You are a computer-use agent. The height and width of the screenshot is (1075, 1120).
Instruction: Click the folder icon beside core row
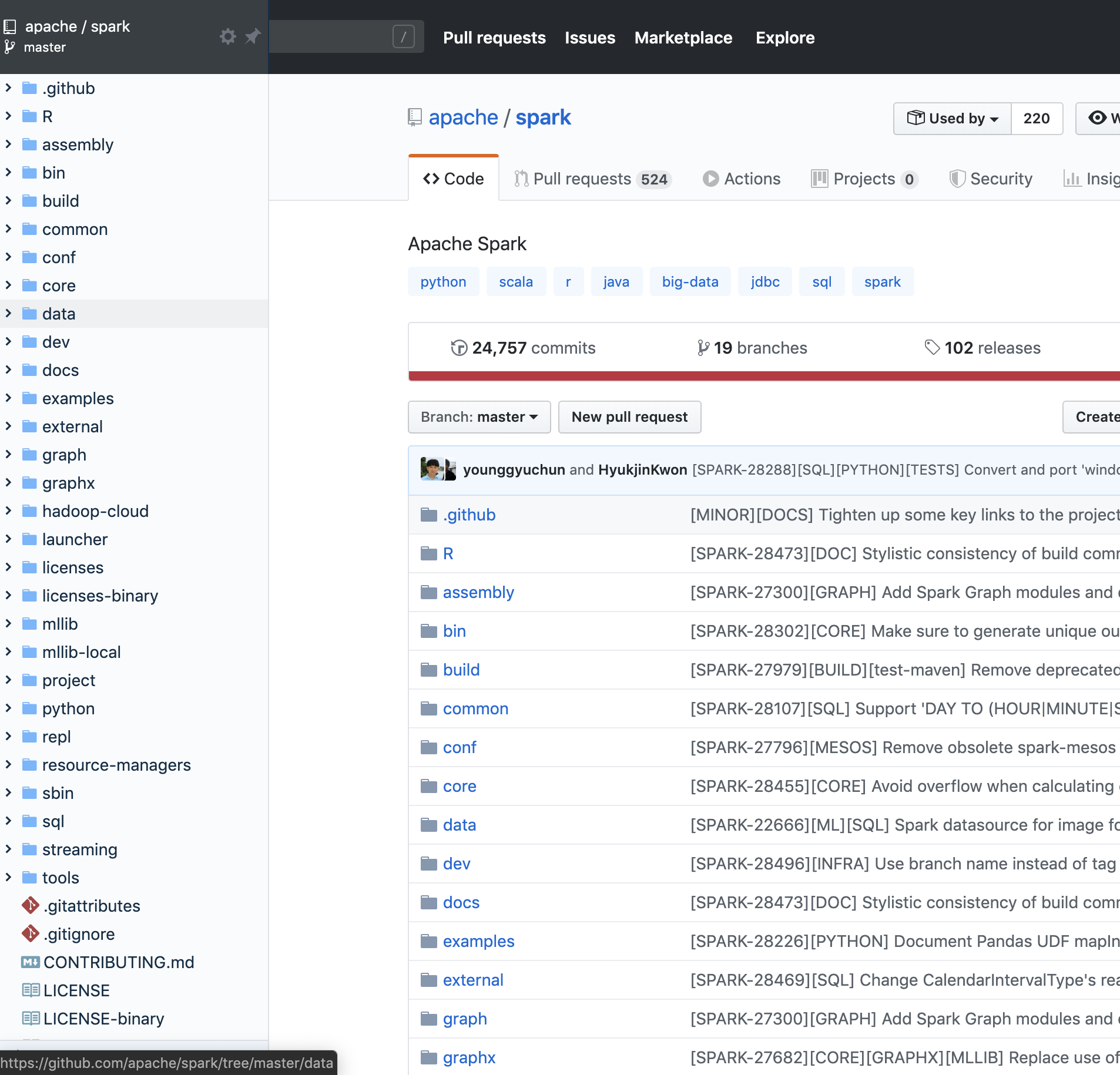tap(429, 786)
